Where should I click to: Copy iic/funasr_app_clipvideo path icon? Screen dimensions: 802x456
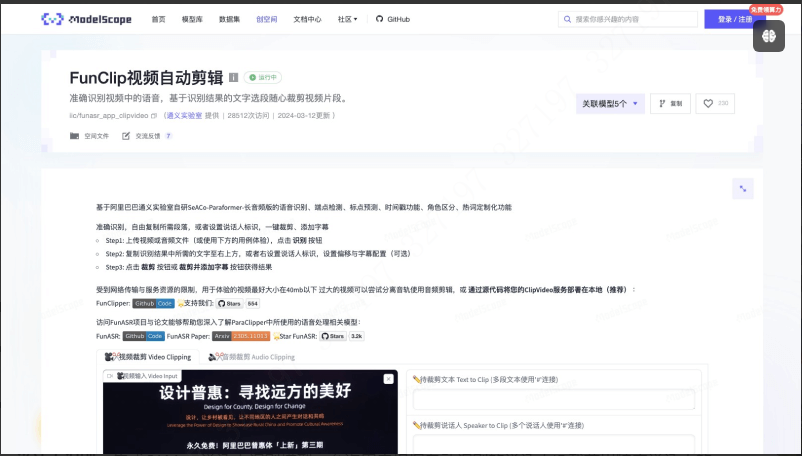point(154,116)
